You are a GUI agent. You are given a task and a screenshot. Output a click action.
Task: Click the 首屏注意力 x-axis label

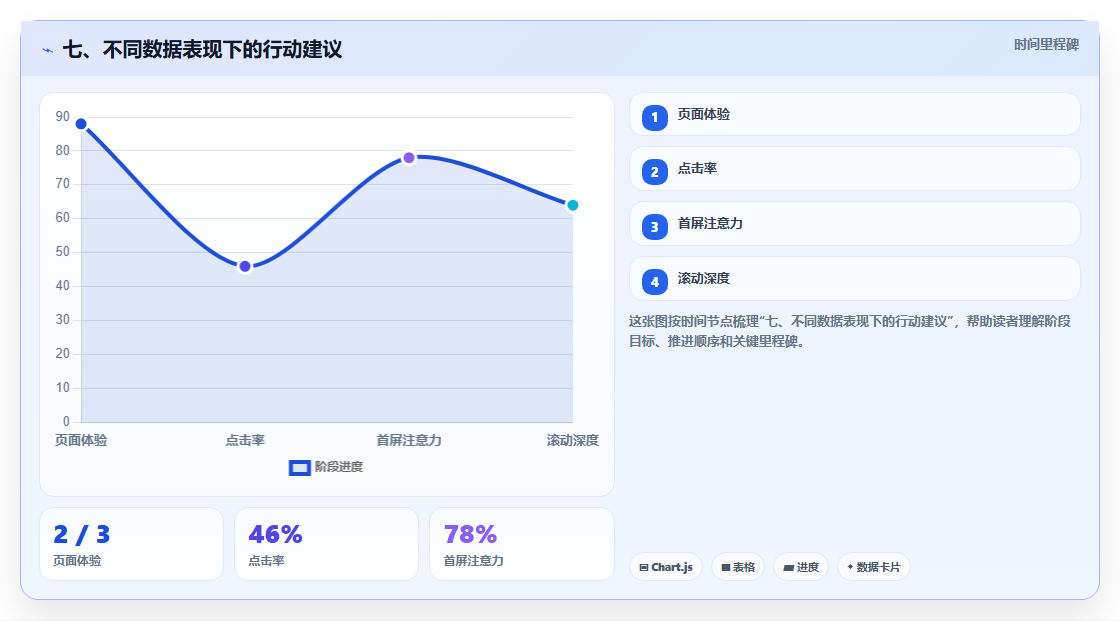pos(409,440)
